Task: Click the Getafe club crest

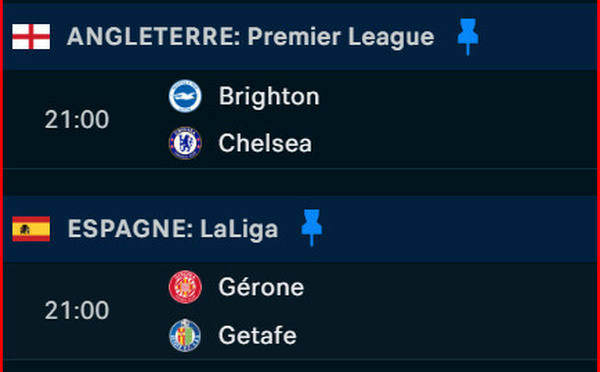Action: (185, 335)
